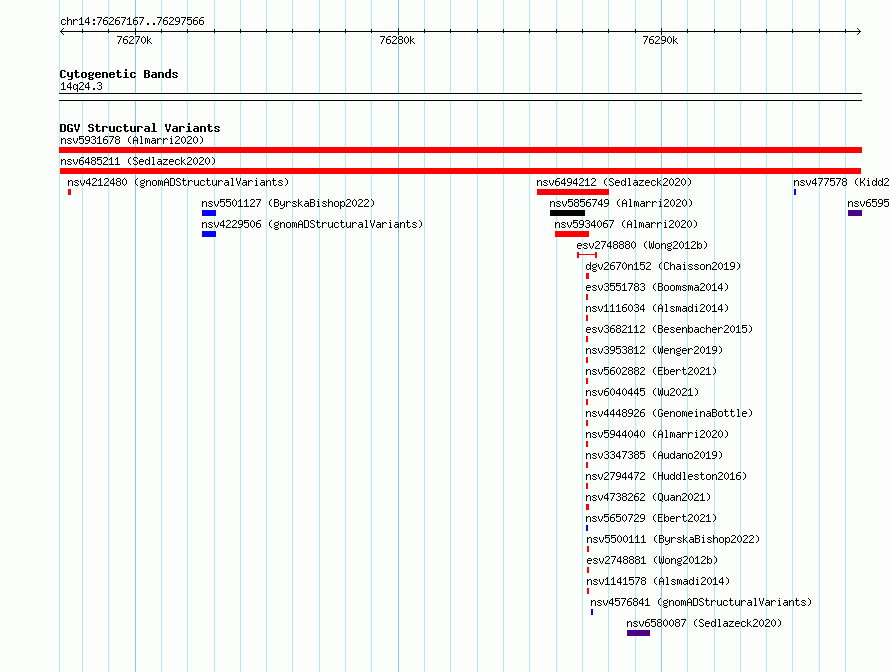Click the 76270k ruler tick label

(x=134, y=40)
